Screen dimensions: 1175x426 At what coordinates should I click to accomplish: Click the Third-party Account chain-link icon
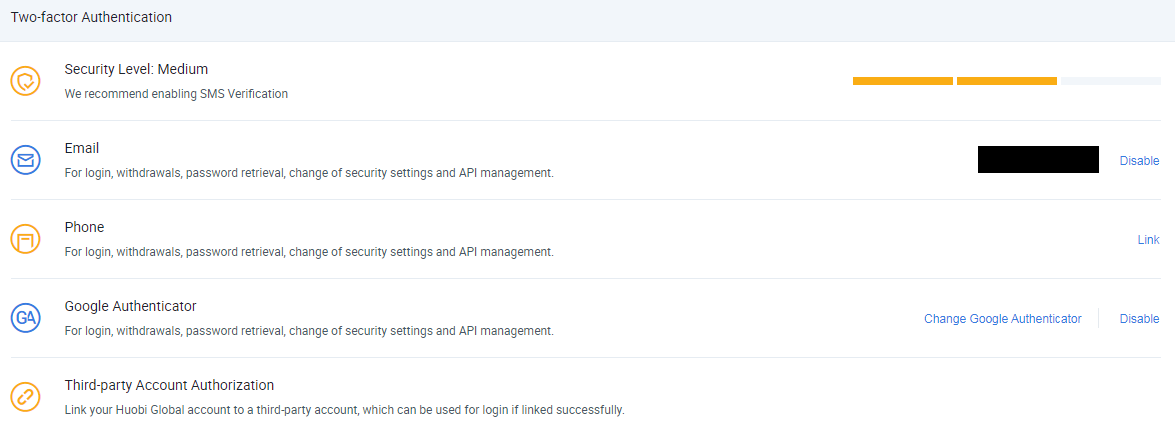point(25,397)
